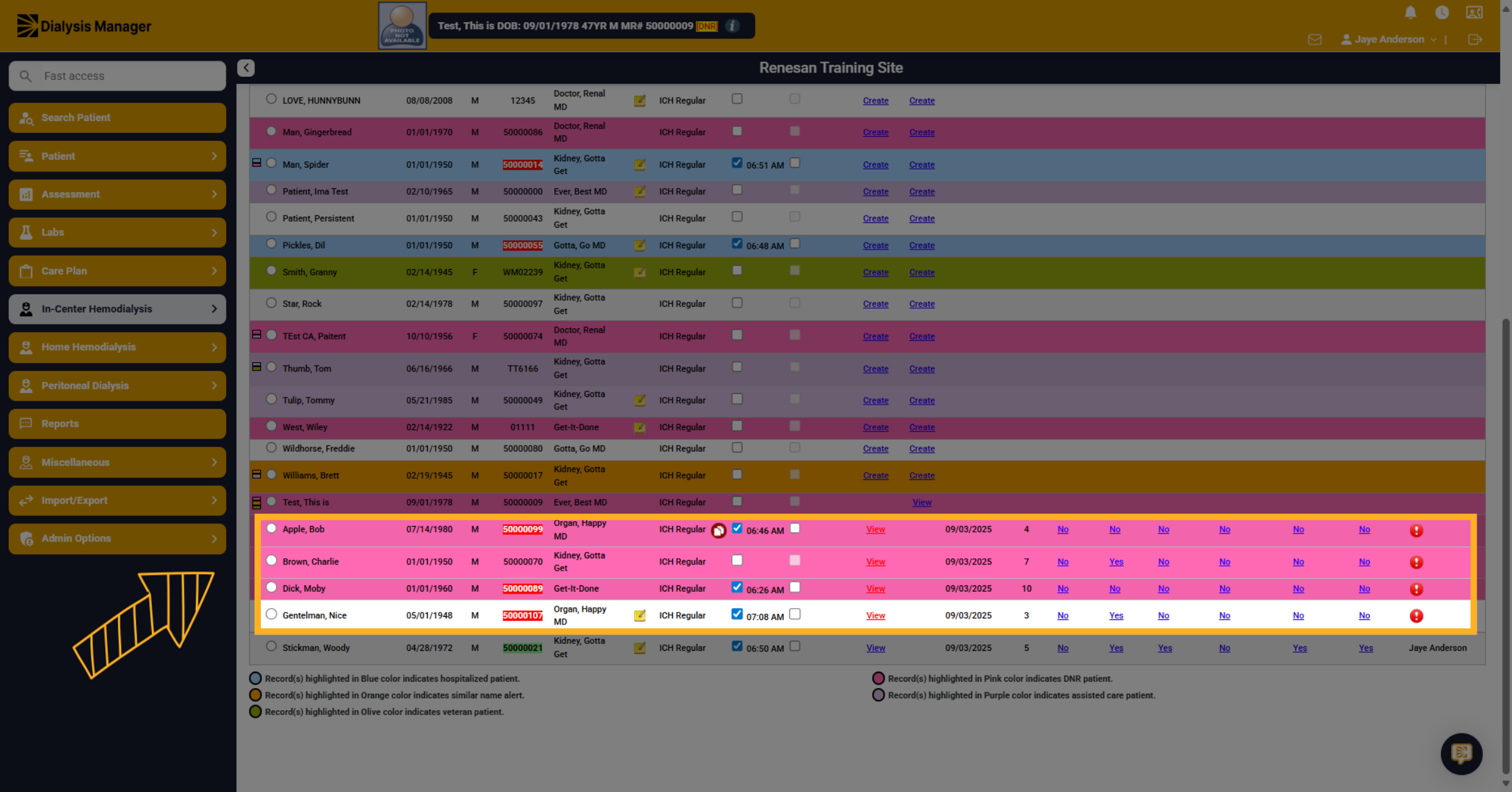Image resolution: width=1512 pixels, height=792 pixels.
Task: Click the note icon in LOVE, HUNNYBUNN row
Action: click(x=639, y=101)
